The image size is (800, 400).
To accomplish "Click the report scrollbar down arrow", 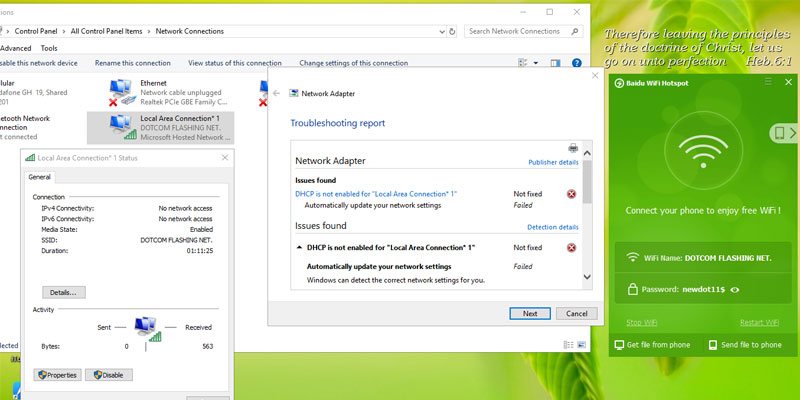I will point(587,277).
